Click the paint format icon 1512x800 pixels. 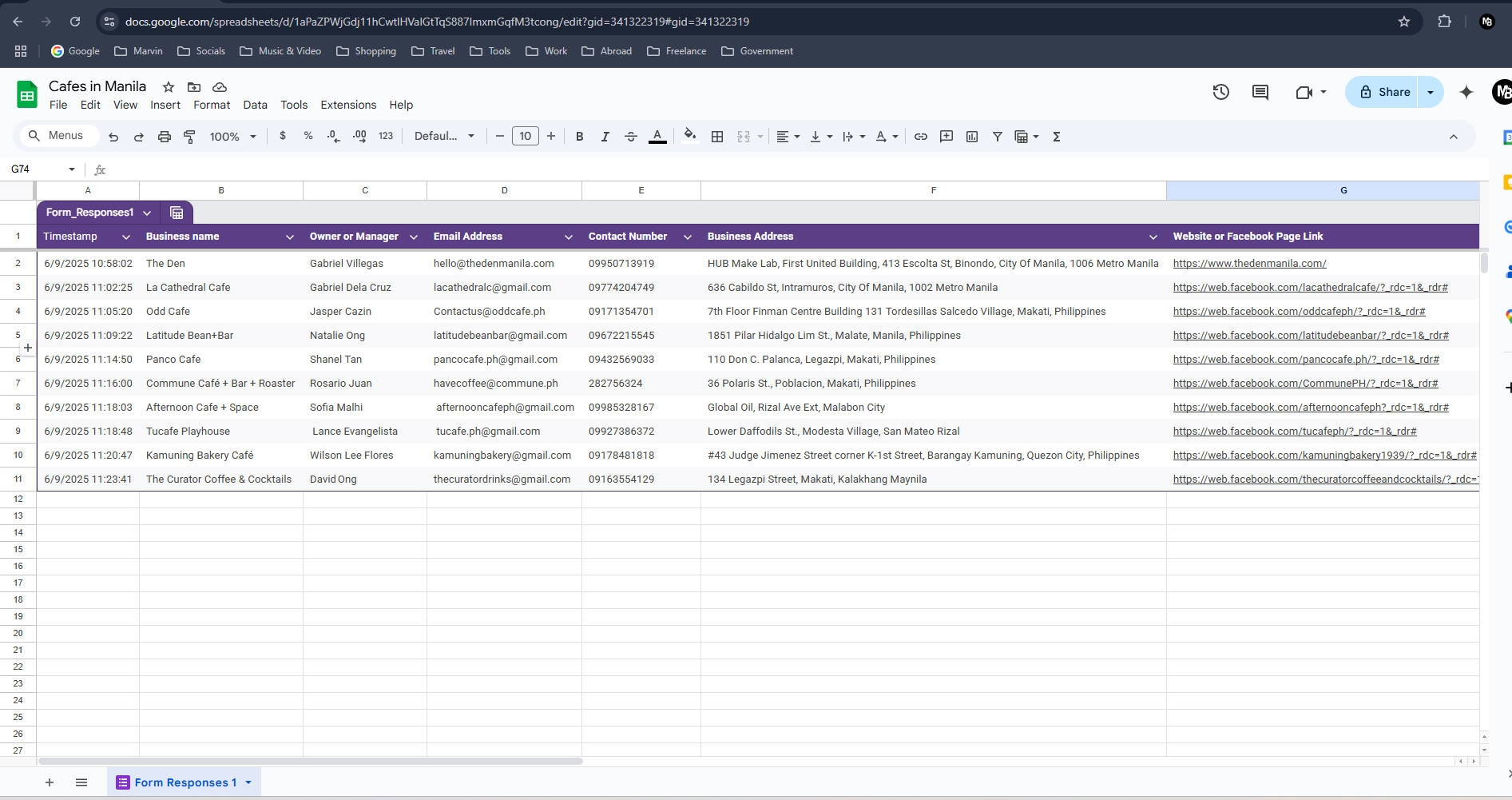(189, 137)
